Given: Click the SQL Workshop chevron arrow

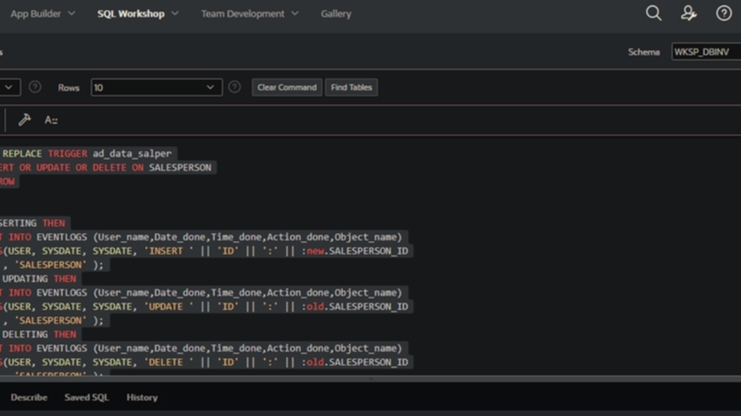Looking at the screenshot, I should click(175, 13).
